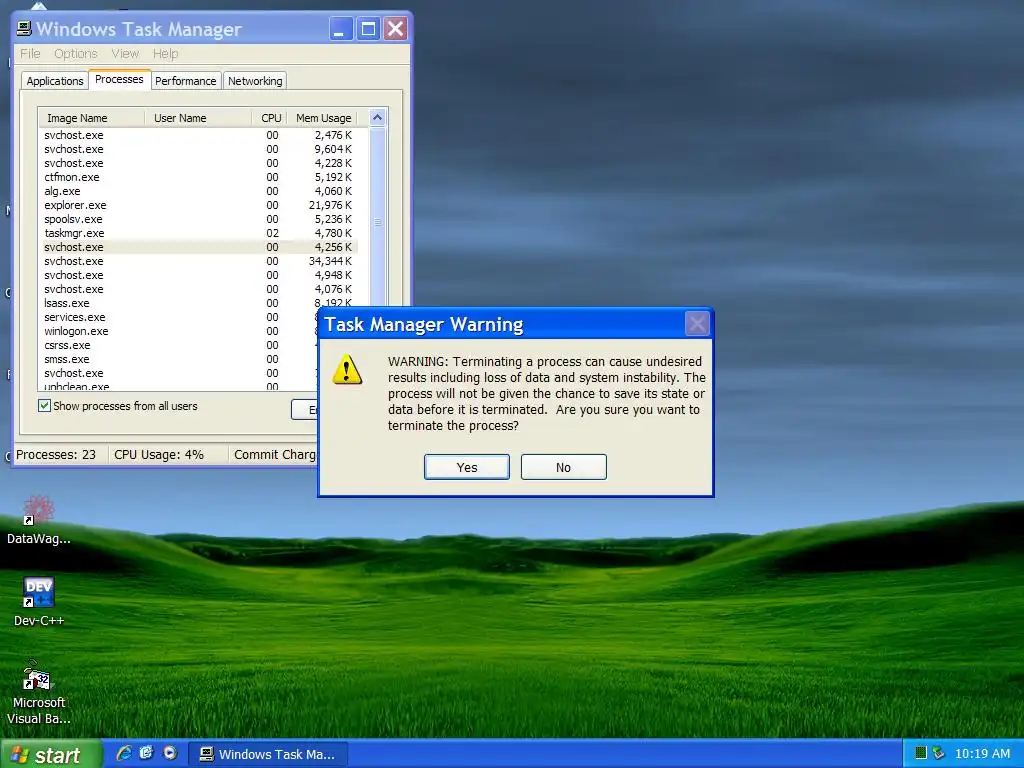Select svchost.exe row using 9,604 K
The height and width of the screenshot is (768, 1024).
click(198, 149)
